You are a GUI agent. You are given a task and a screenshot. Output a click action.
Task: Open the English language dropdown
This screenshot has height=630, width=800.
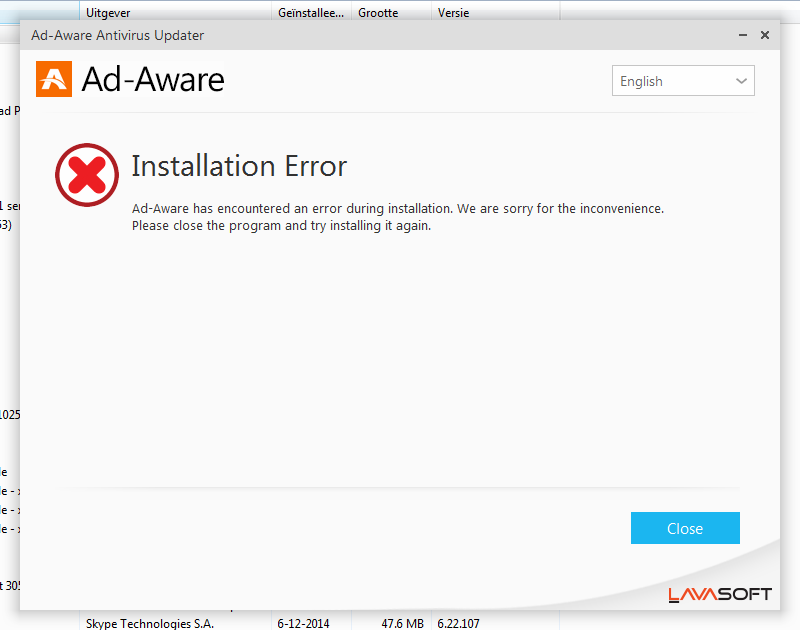pos(683,81)
